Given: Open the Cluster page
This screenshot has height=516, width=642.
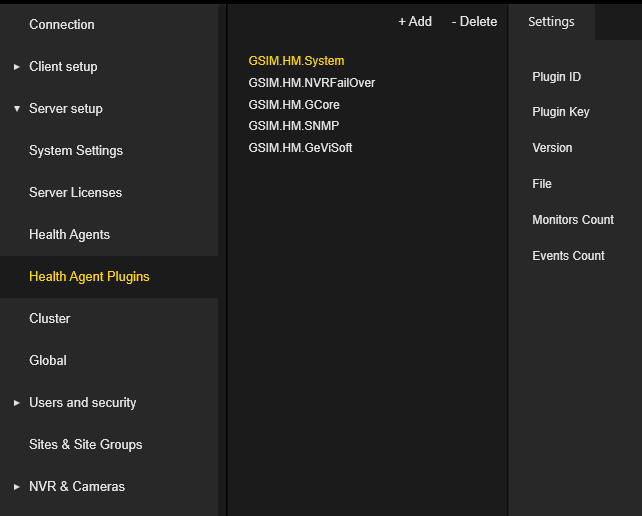Looking at the screenshot, I should coord(50,319).
